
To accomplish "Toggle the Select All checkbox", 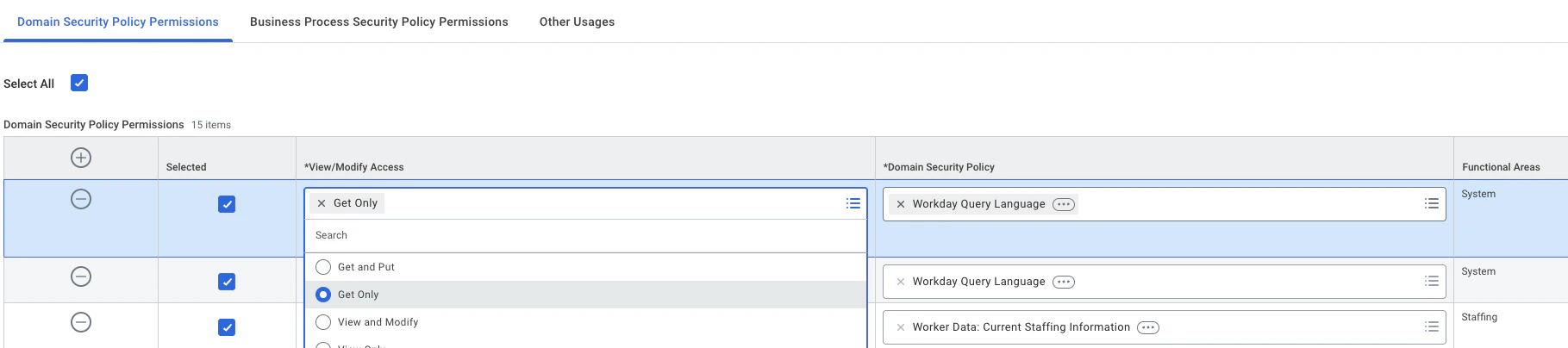I will [79, 83].
